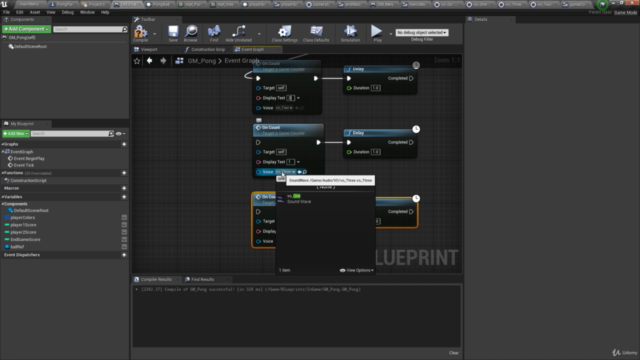640x360 pixels.
Task: Select Event BeginPlay in graph list
Action: click(29, 158)
